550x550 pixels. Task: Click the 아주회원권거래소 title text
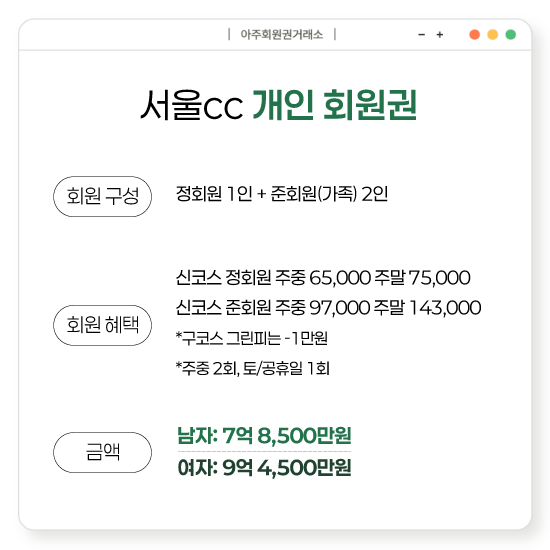282,35
